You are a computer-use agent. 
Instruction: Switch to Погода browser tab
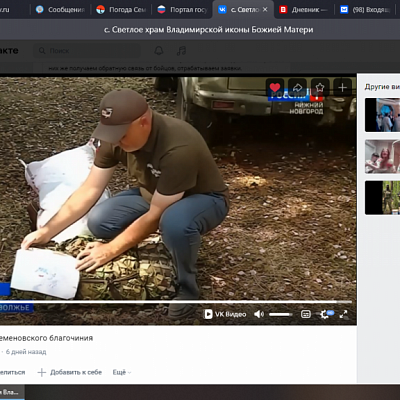pyautogui.click(x=122, y=10)
